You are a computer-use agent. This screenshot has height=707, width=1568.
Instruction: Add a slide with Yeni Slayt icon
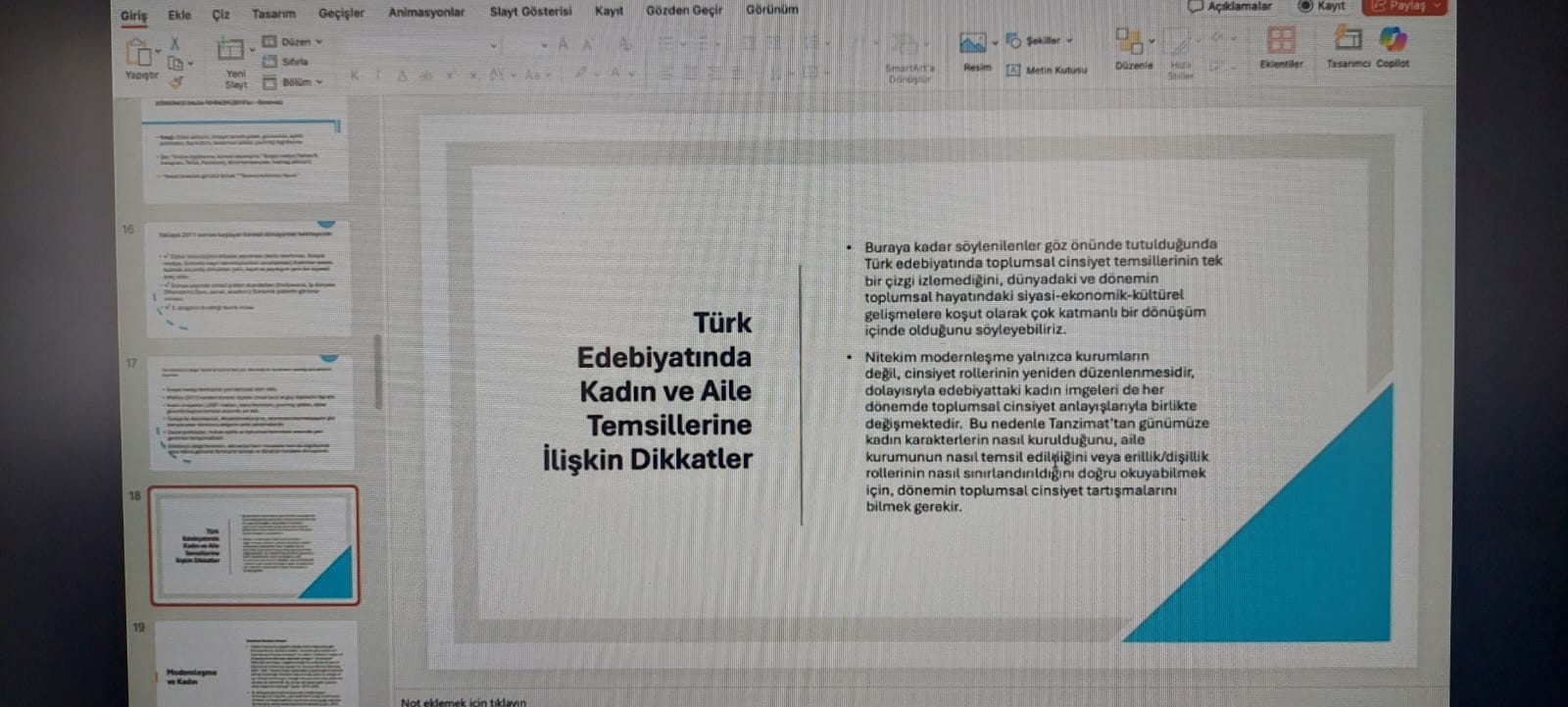click(x=231, y=51)
